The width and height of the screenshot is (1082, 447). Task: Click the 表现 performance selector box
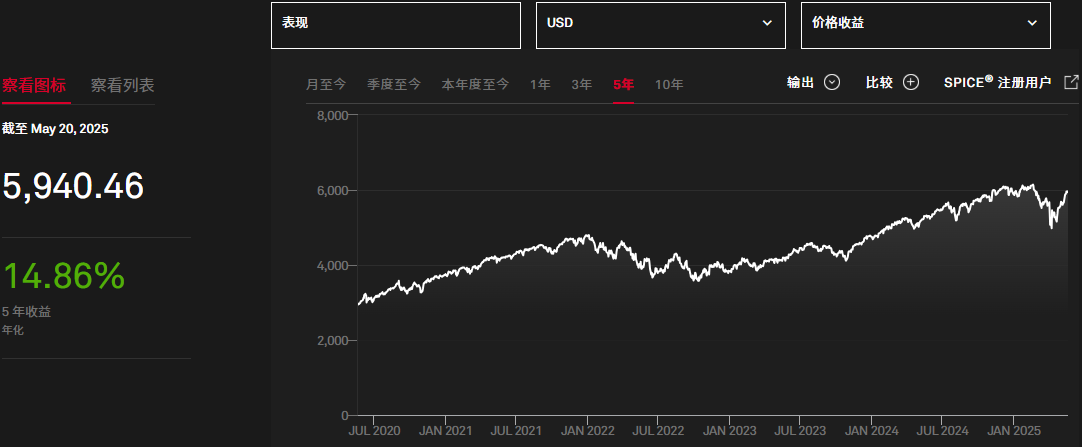(395, 25)
